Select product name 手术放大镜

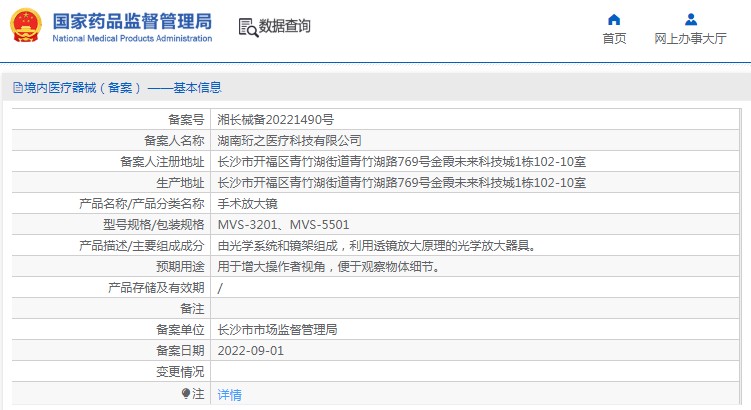(248, 204)
